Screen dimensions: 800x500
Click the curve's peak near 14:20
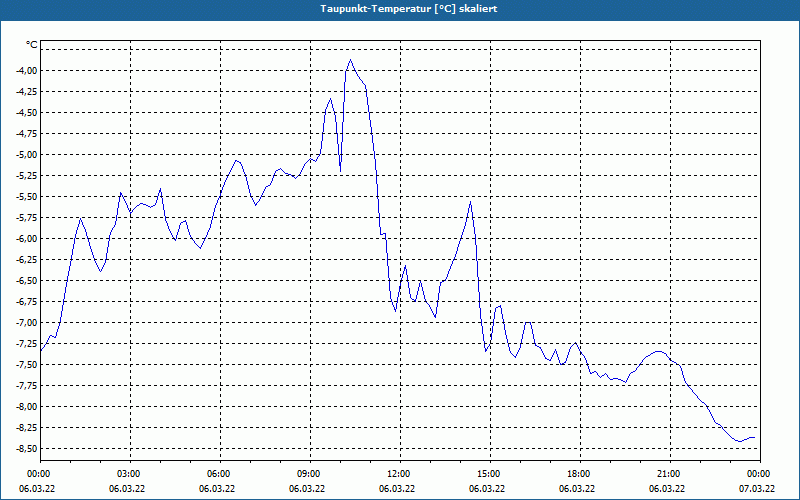[470, 202]
